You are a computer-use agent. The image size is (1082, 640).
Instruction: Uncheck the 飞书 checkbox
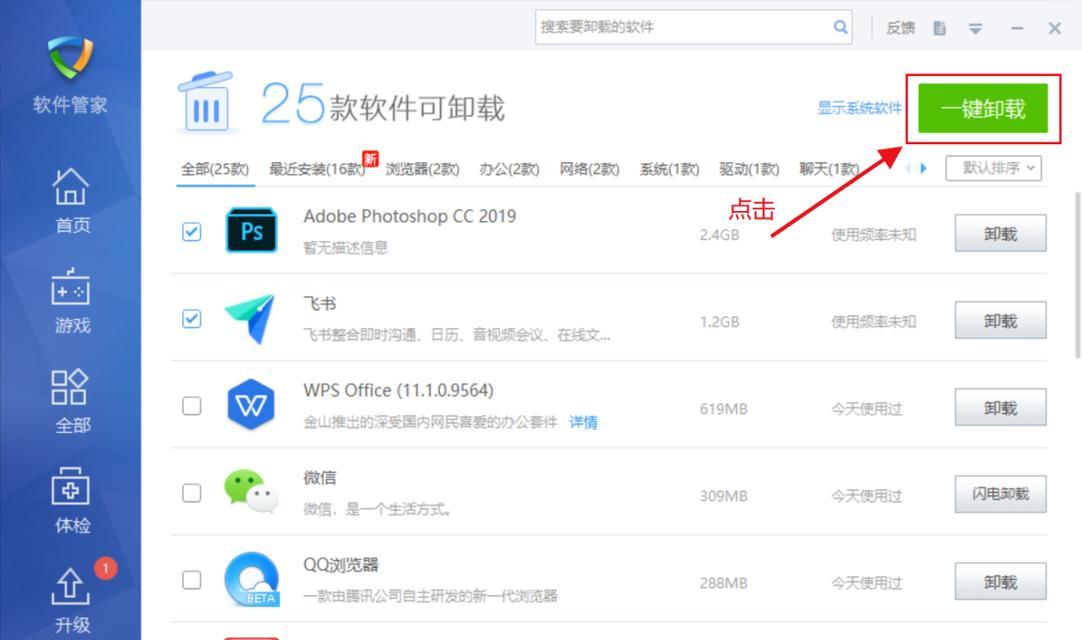192,319
